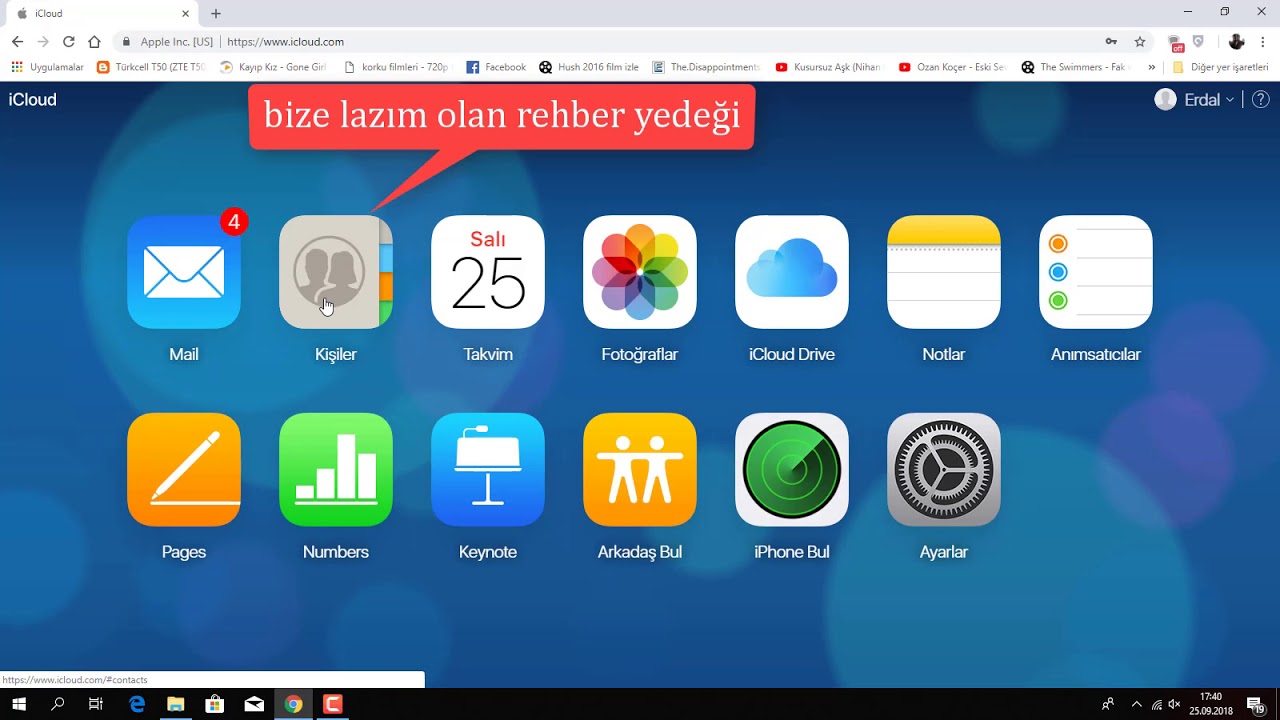Open the iCloud Drive app
This screenshot has height=720, width=1280.
[x=792, y=272]
